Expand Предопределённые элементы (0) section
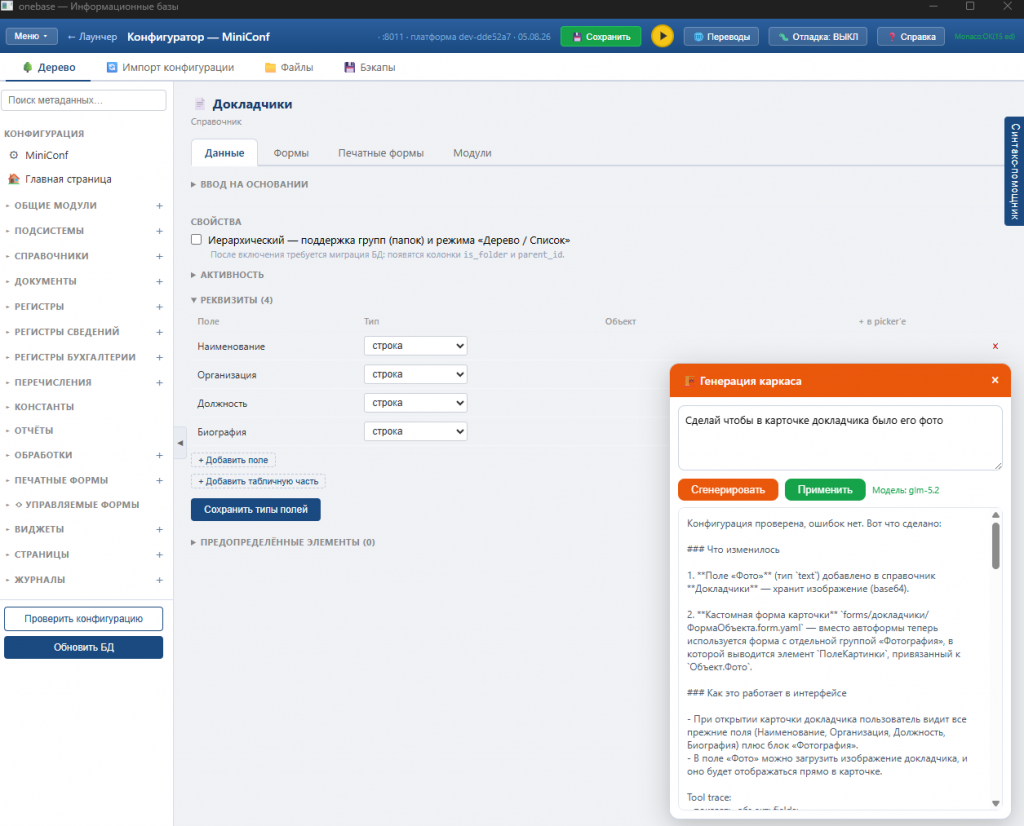 pos(283,543)
